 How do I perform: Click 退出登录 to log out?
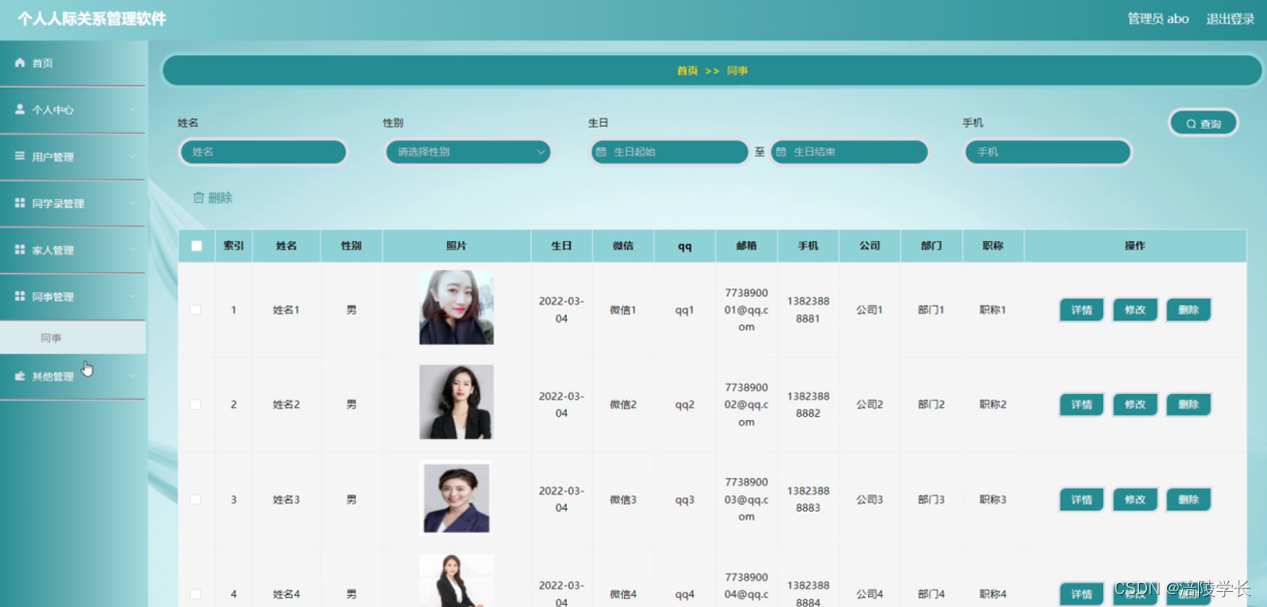(1230, 18)
